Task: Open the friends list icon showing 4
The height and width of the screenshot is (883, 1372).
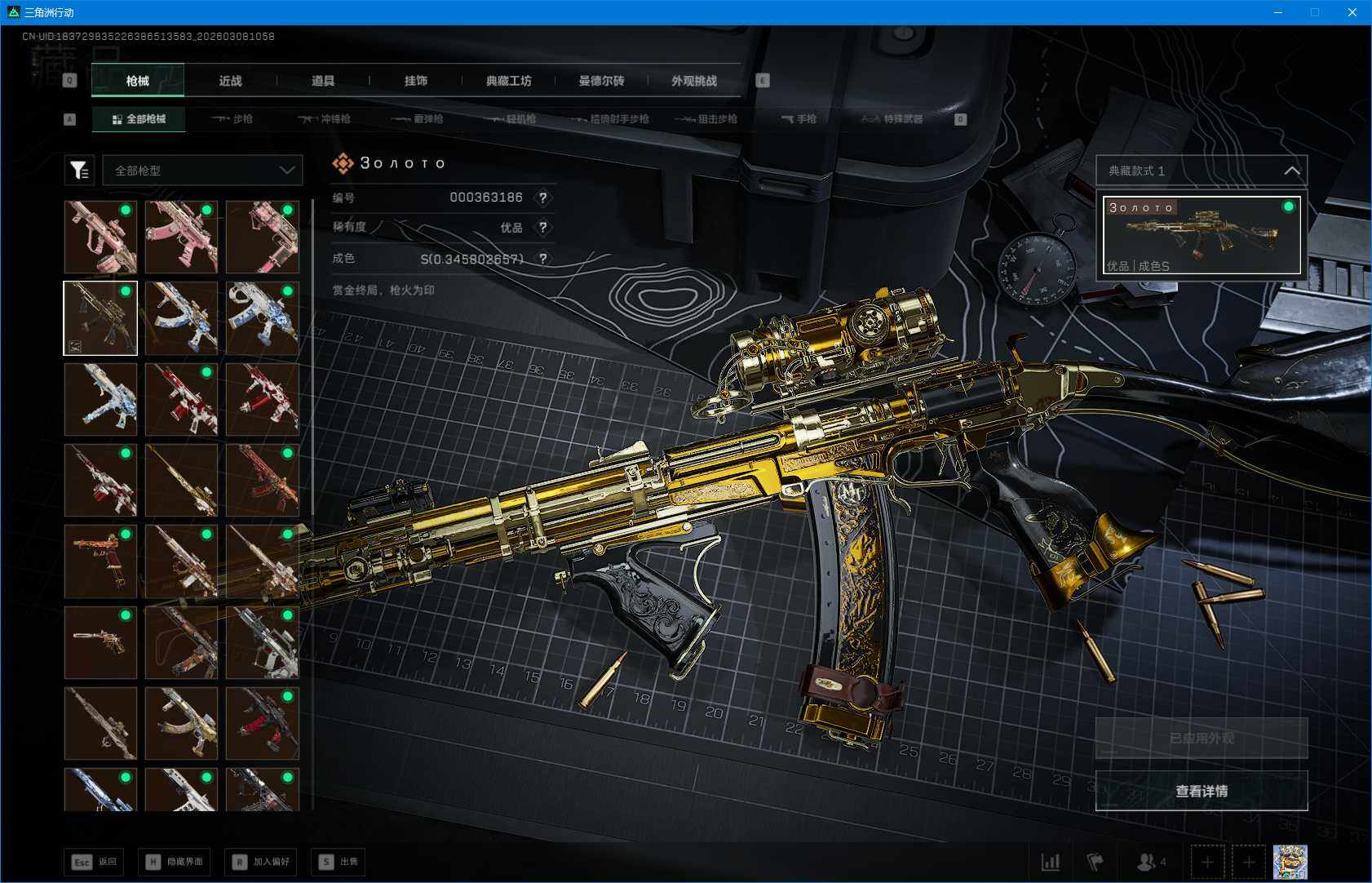Action: (x=1151, y=862)
